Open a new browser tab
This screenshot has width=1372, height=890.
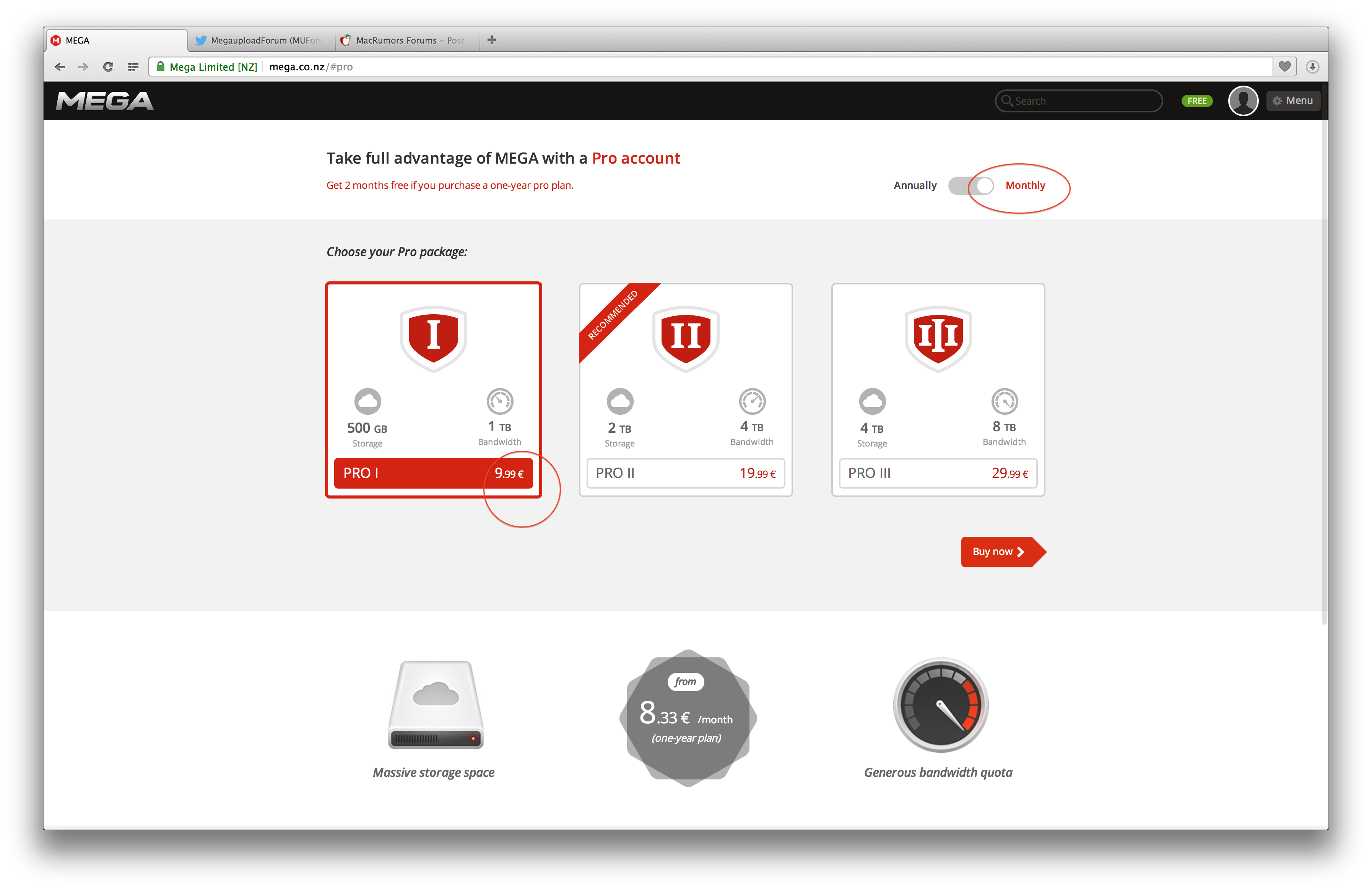pyautogui.click(x=492, y=40)
